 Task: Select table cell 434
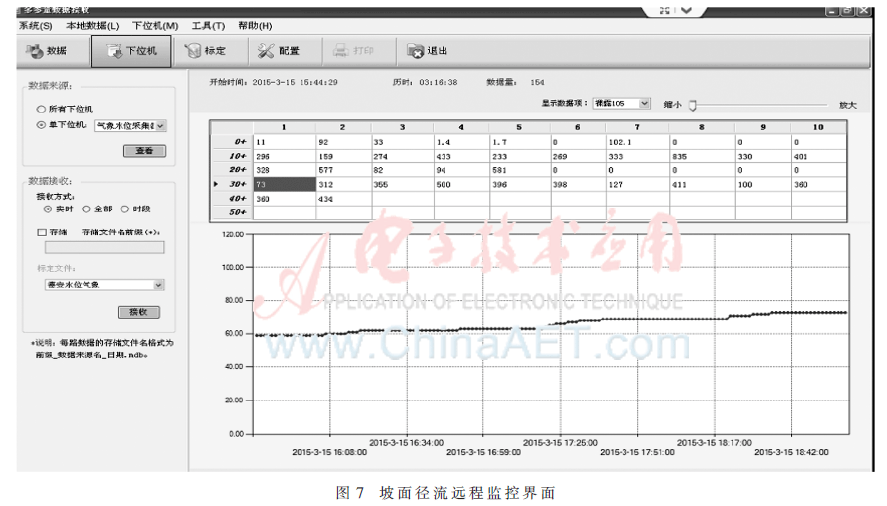pyautogui.click(x=343, y=199)
